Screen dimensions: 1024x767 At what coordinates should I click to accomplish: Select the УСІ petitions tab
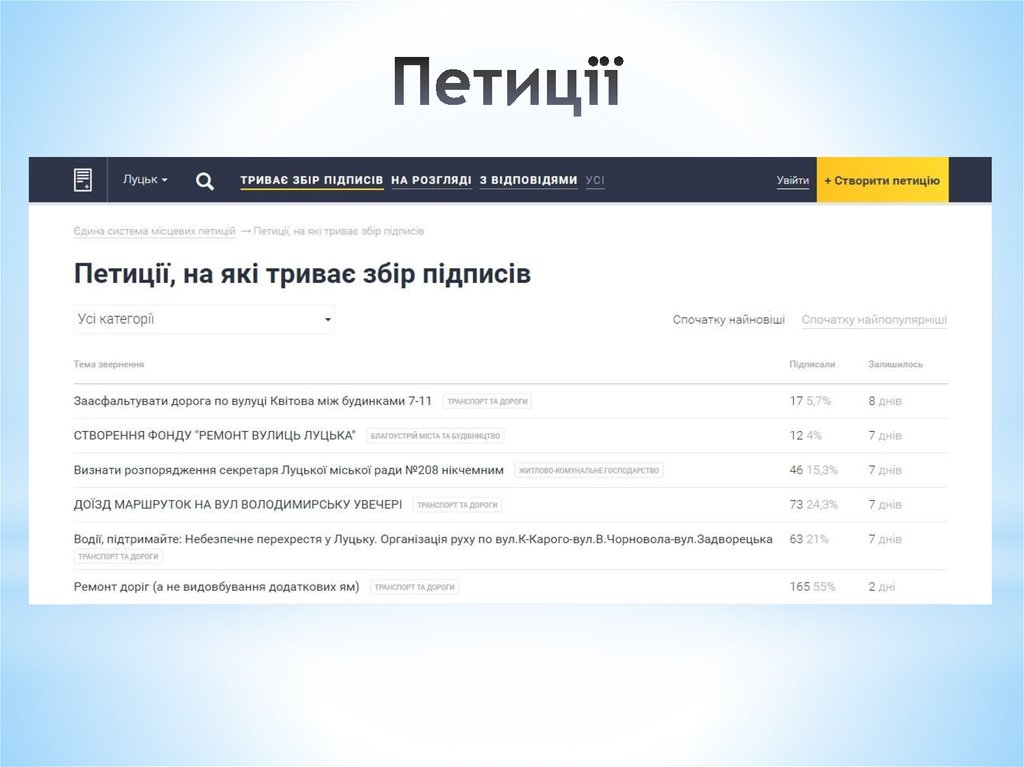click(595, 178)
